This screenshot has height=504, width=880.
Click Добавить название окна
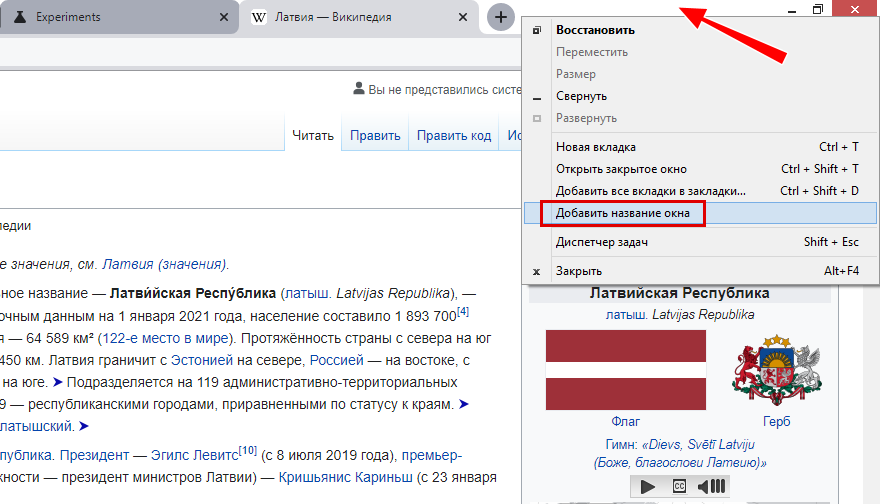pyautogui.click(x=700, y=213)
